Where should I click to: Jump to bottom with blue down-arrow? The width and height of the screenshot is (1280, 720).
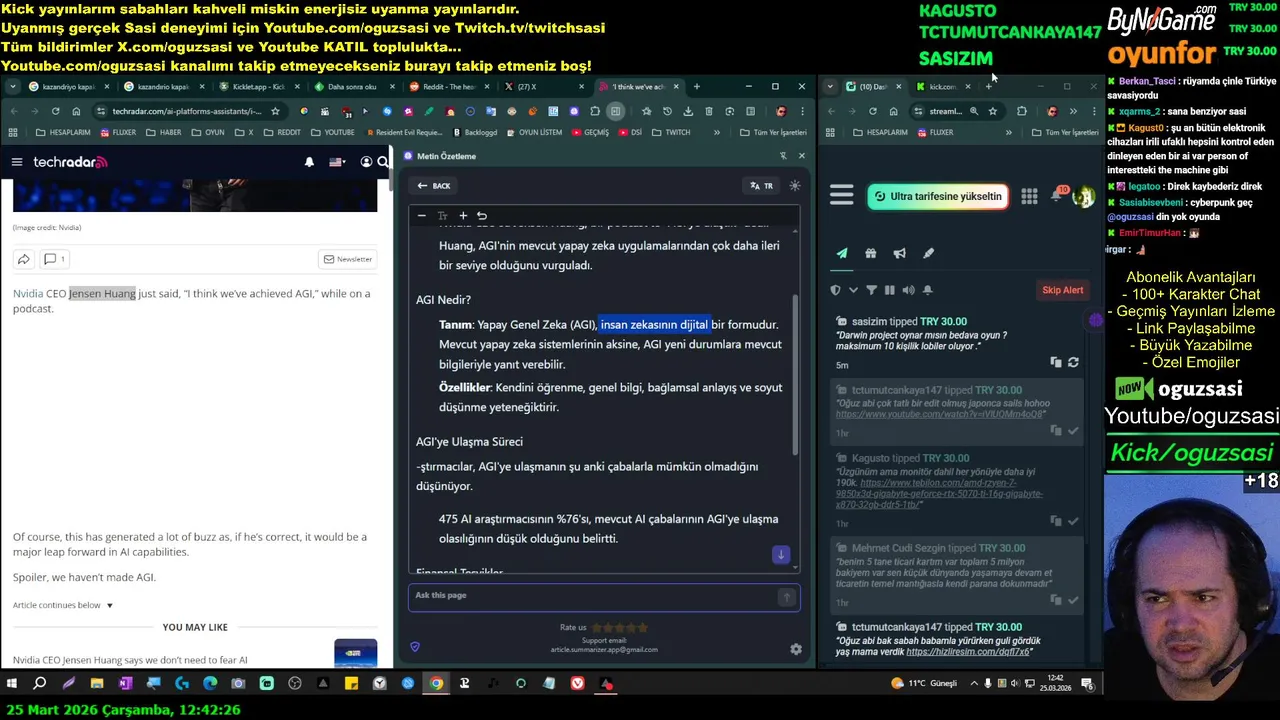coord(781,554)
